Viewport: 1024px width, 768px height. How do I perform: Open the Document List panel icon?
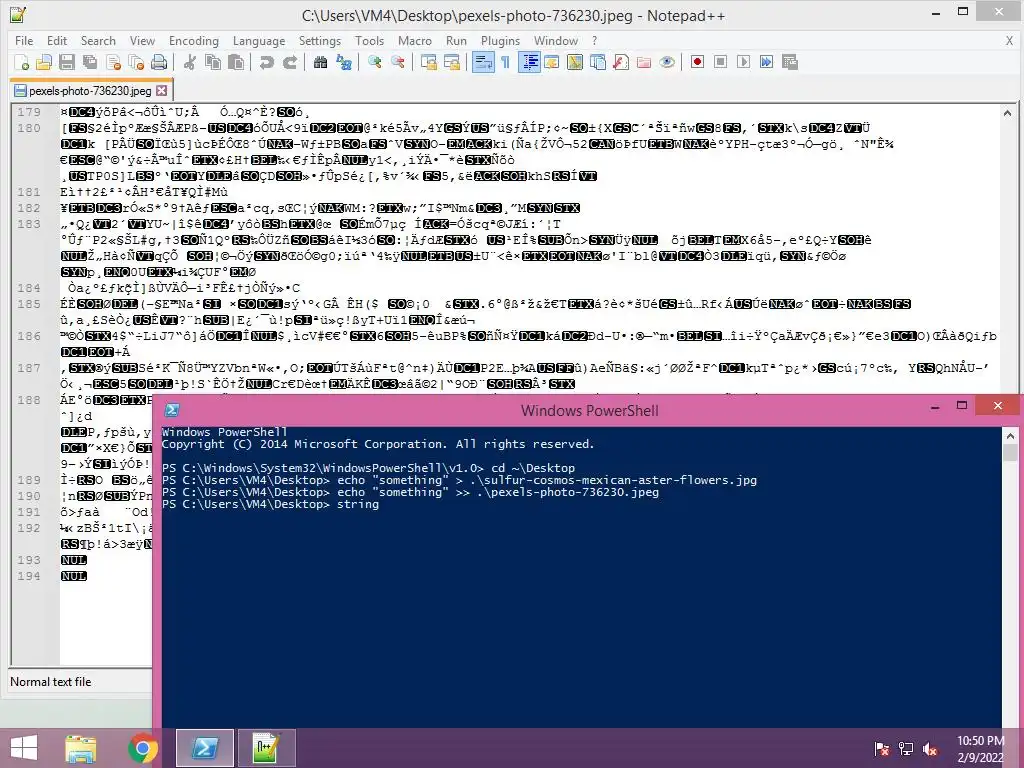(x=598, y=62)
